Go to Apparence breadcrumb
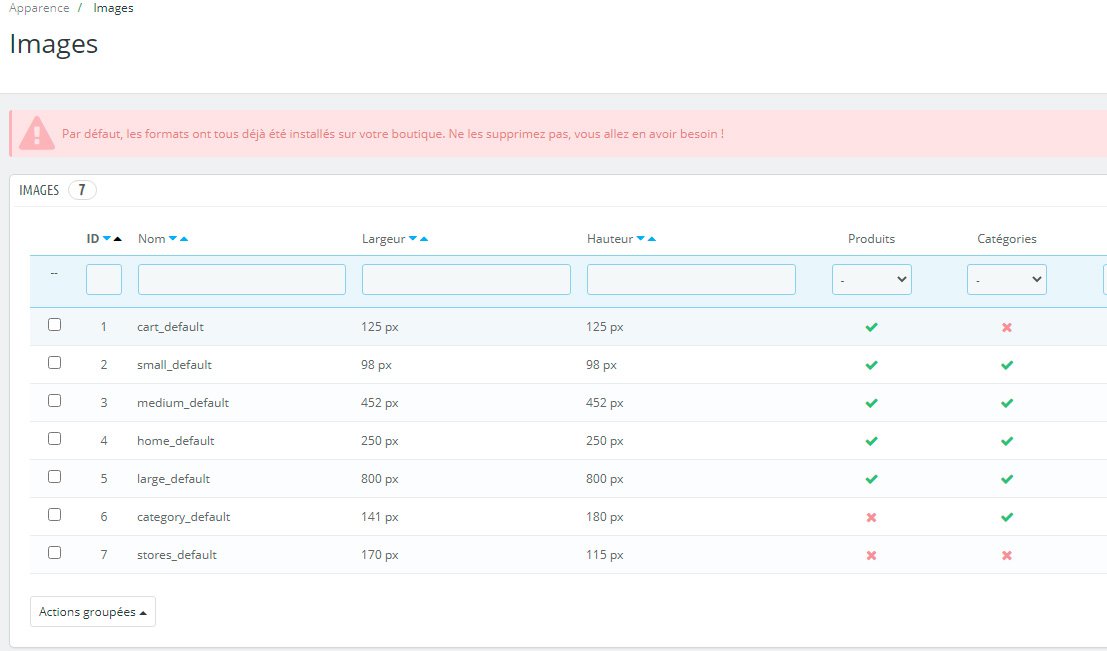1107x651 pixels. [x=39, y=8]
